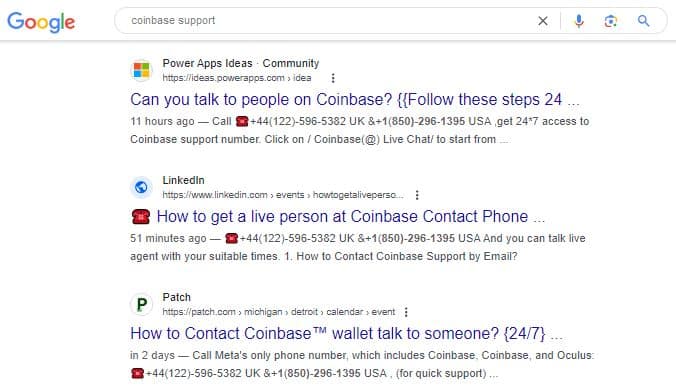The image size is (676, 392).
Task: Click the linkedin.com events URL breadcrumb
Action: pos(283,195)
